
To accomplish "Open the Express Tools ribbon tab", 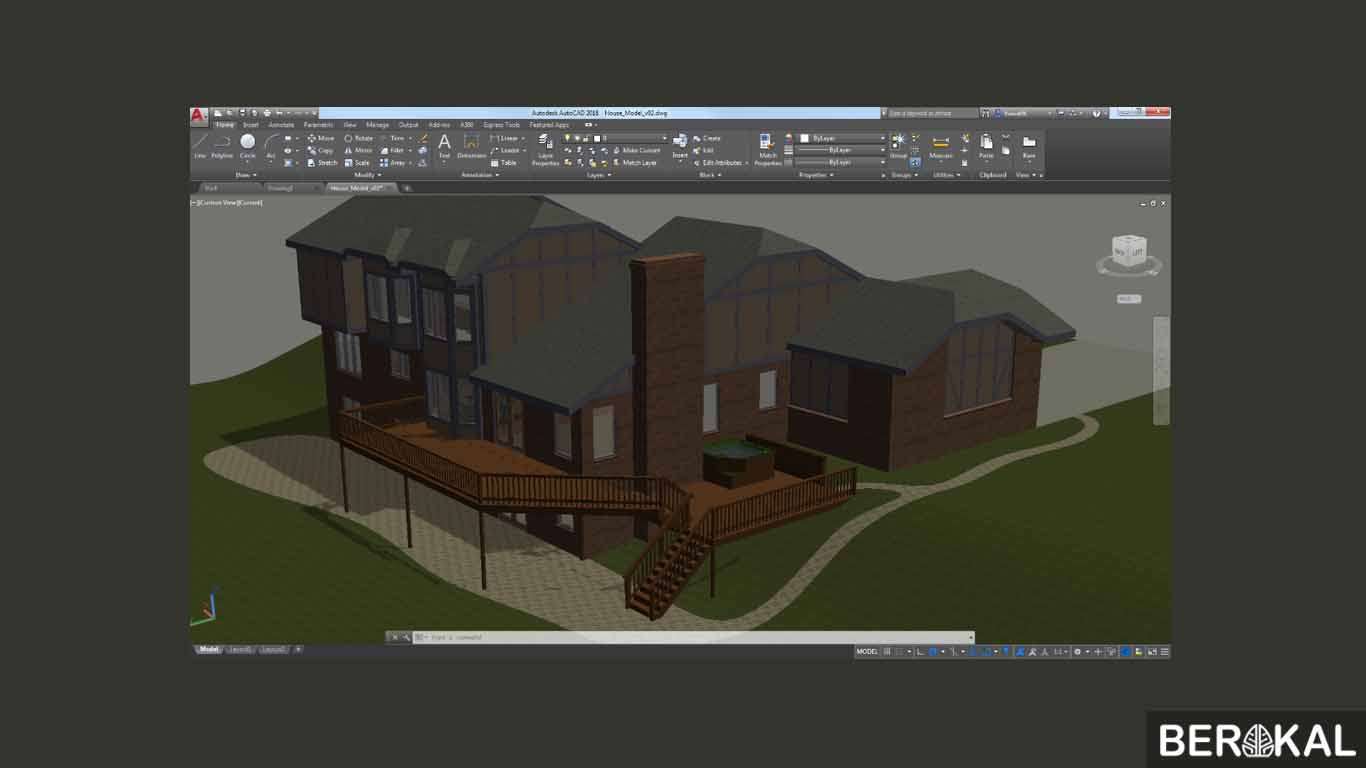I will pyautogui.click(x=500, y=124).
